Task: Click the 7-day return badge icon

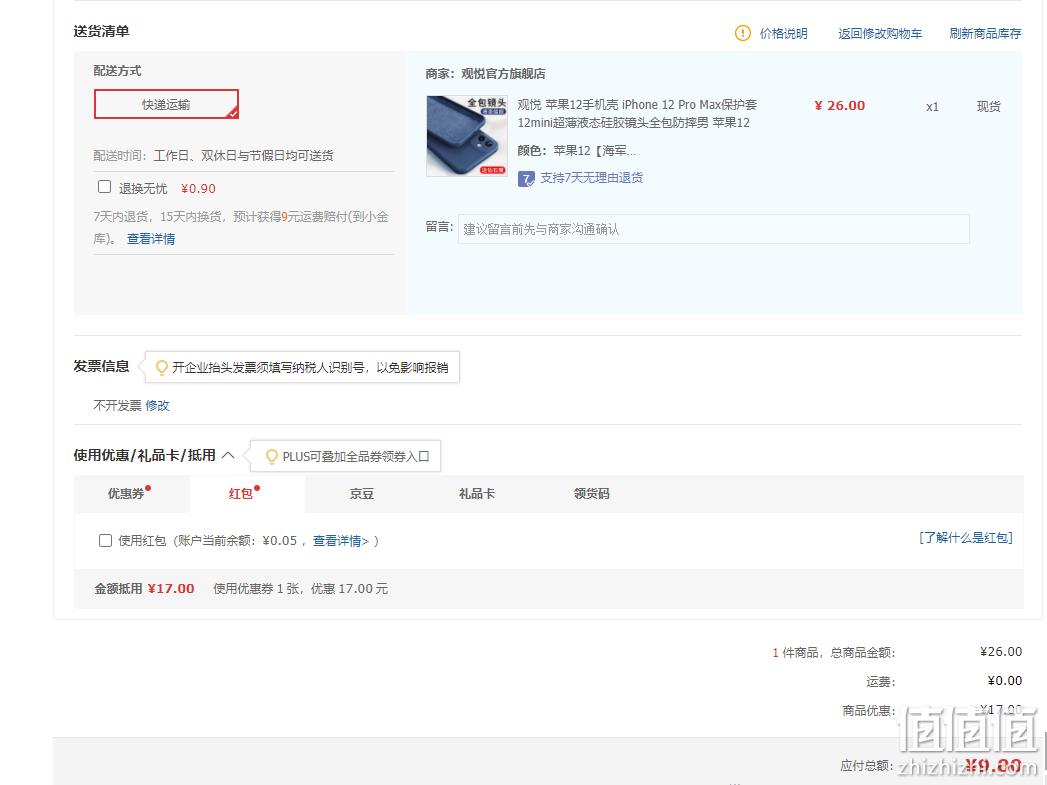Action: [x=526, y=178]
